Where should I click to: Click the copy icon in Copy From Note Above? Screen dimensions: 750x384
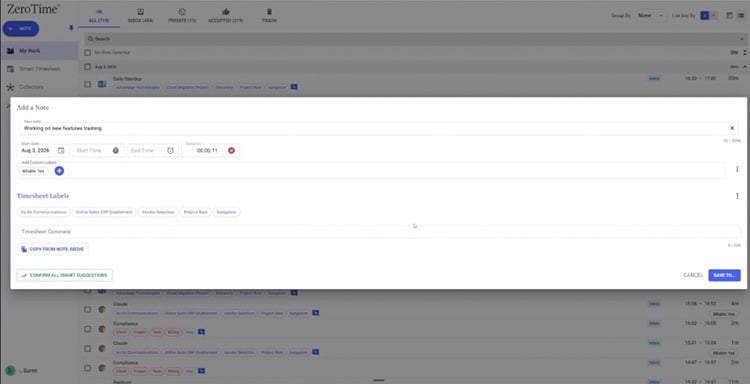(x=24, y=249)
